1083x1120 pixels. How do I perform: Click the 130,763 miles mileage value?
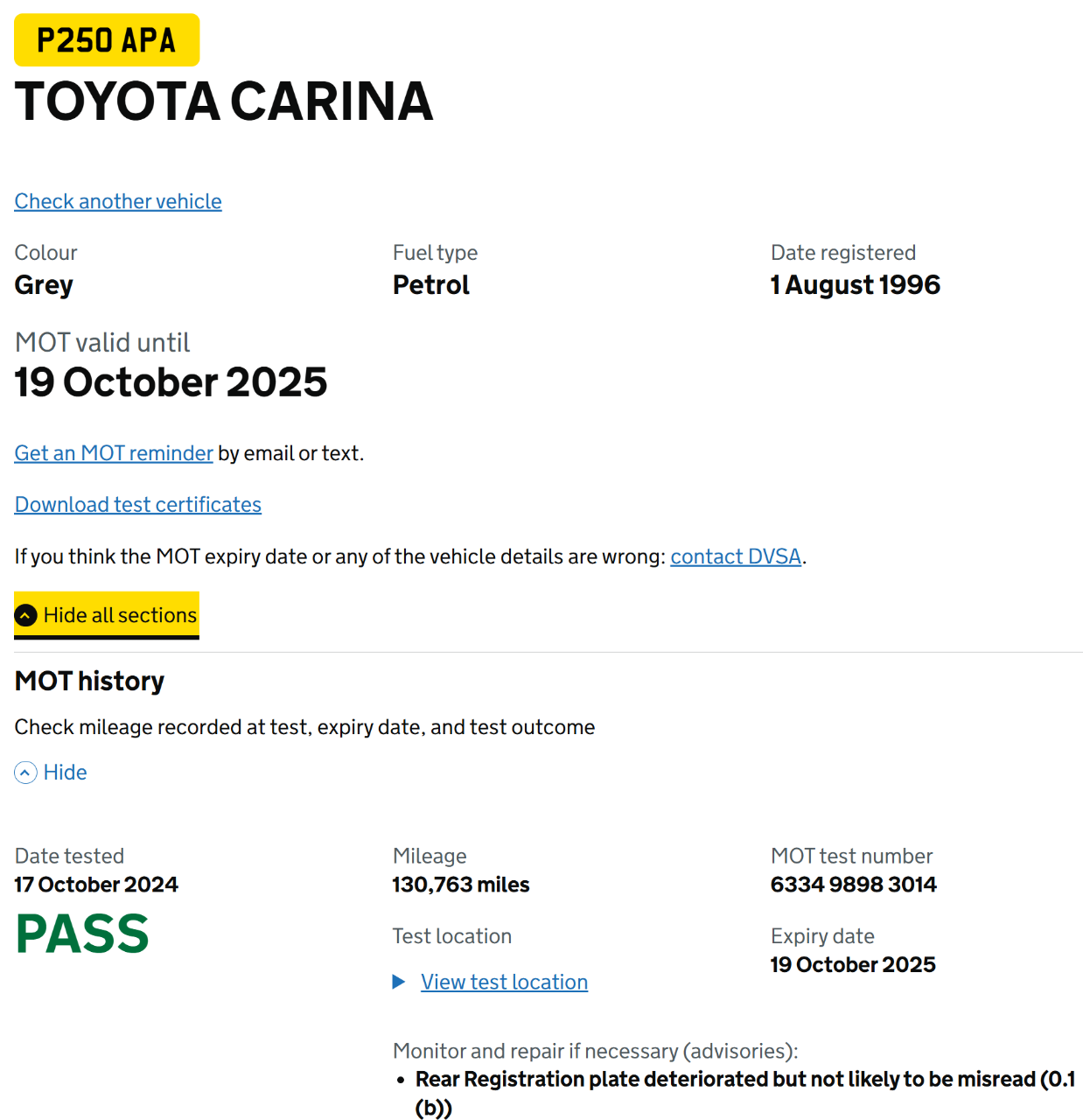coord(460,885)
